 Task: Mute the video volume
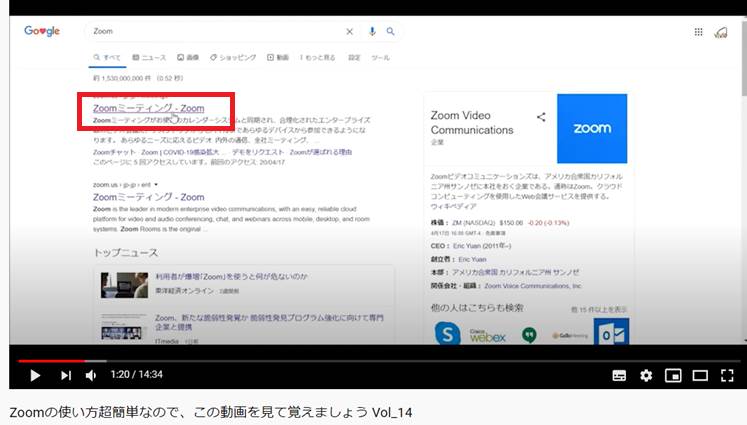91,375
